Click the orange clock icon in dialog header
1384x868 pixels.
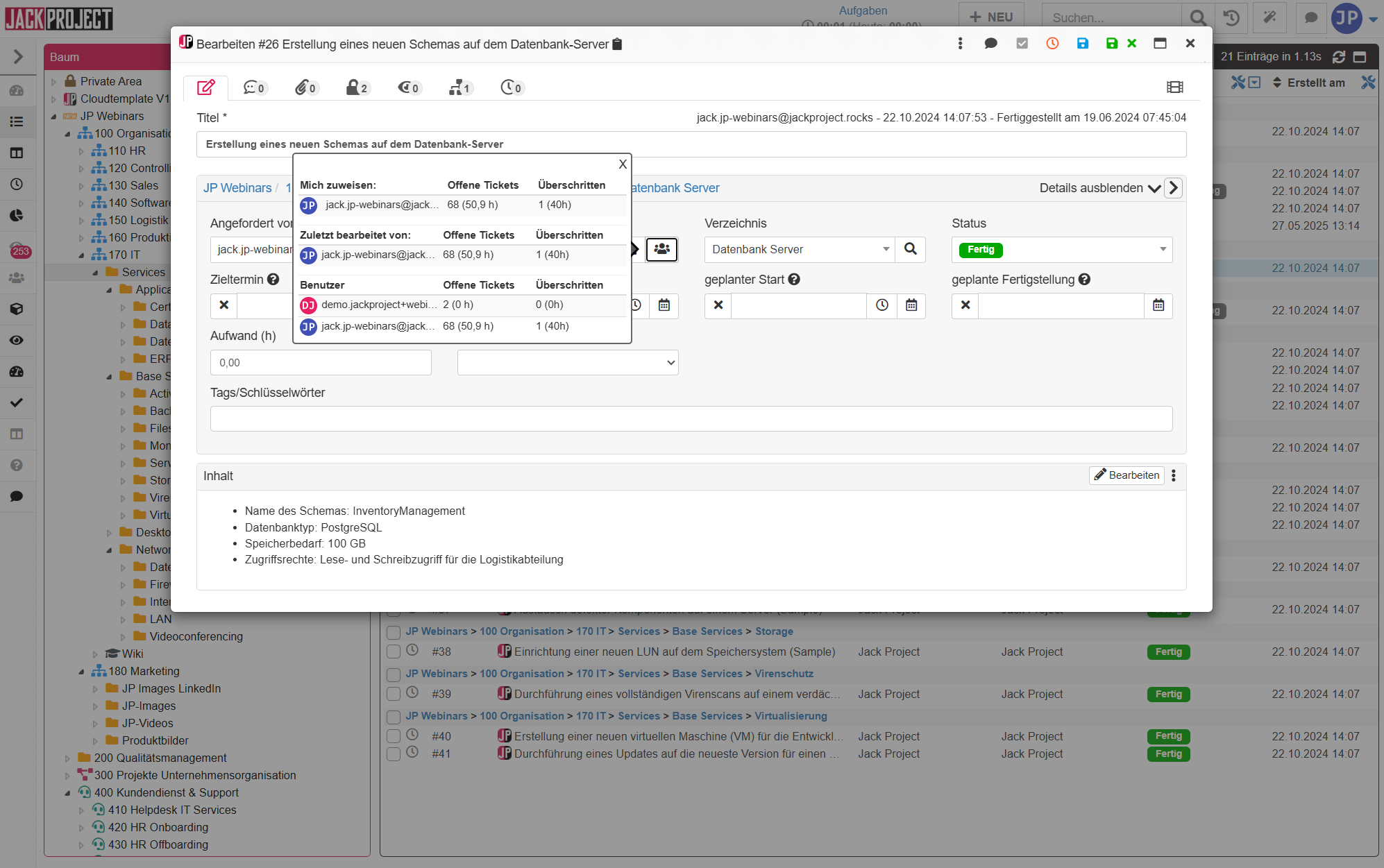[x=1052, y=44]
